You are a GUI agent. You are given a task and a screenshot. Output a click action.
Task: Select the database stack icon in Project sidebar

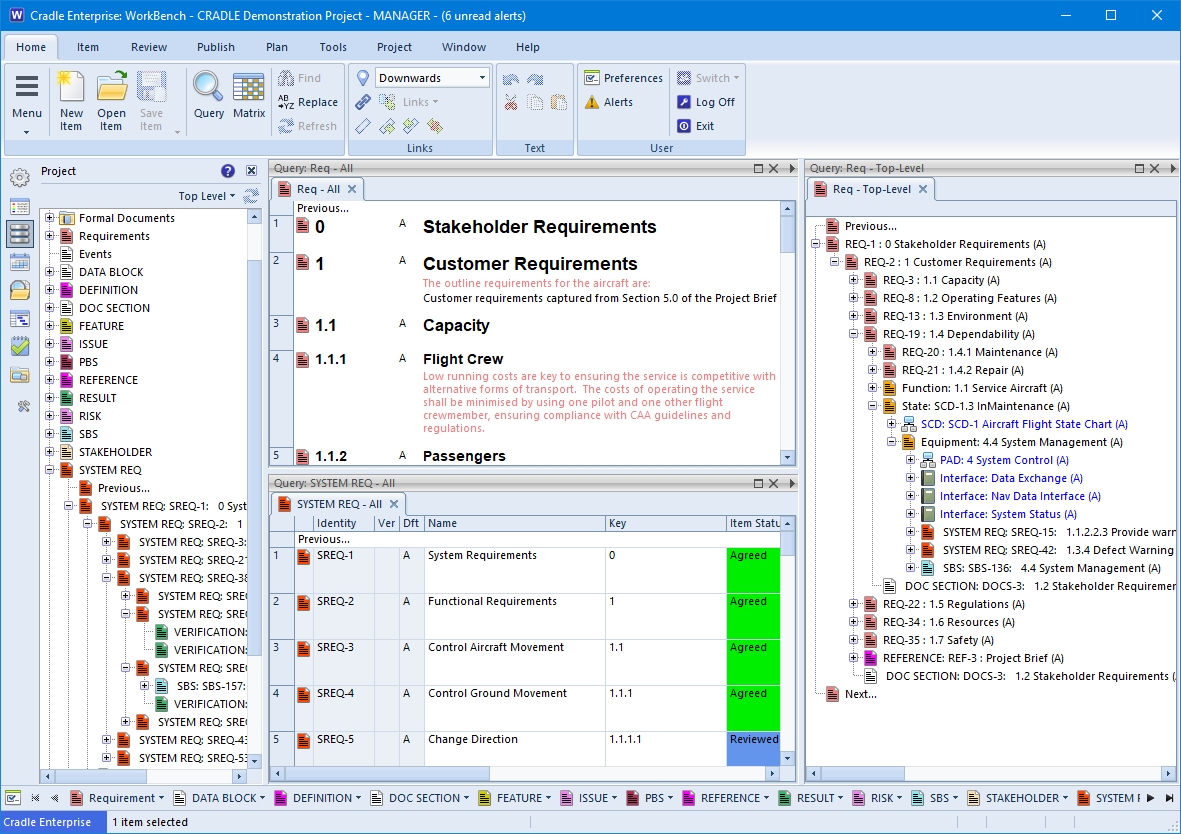coord(20,234)
